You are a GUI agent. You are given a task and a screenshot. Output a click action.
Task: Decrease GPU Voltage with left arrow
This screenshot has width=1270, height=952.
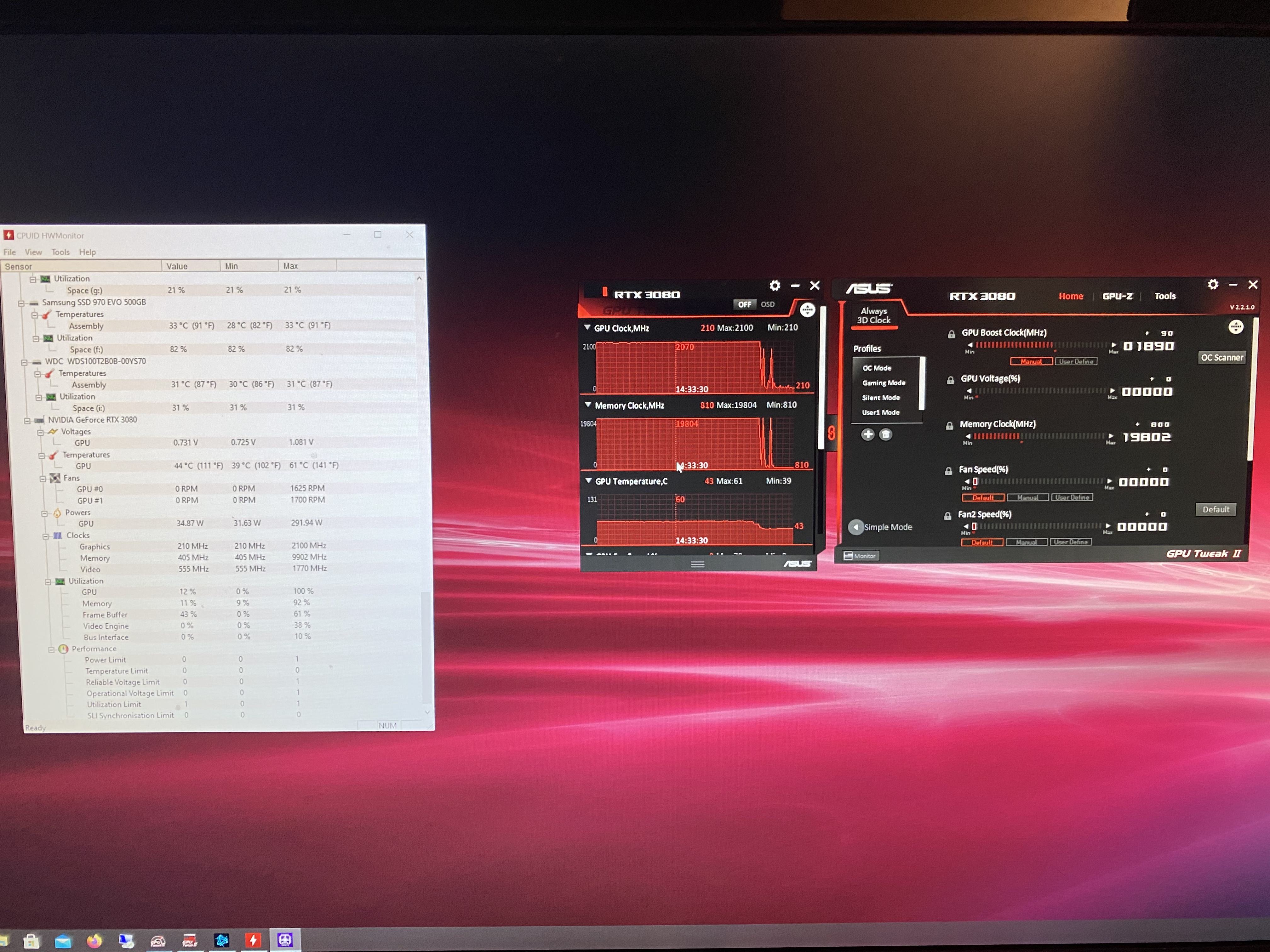coord(969,391)
